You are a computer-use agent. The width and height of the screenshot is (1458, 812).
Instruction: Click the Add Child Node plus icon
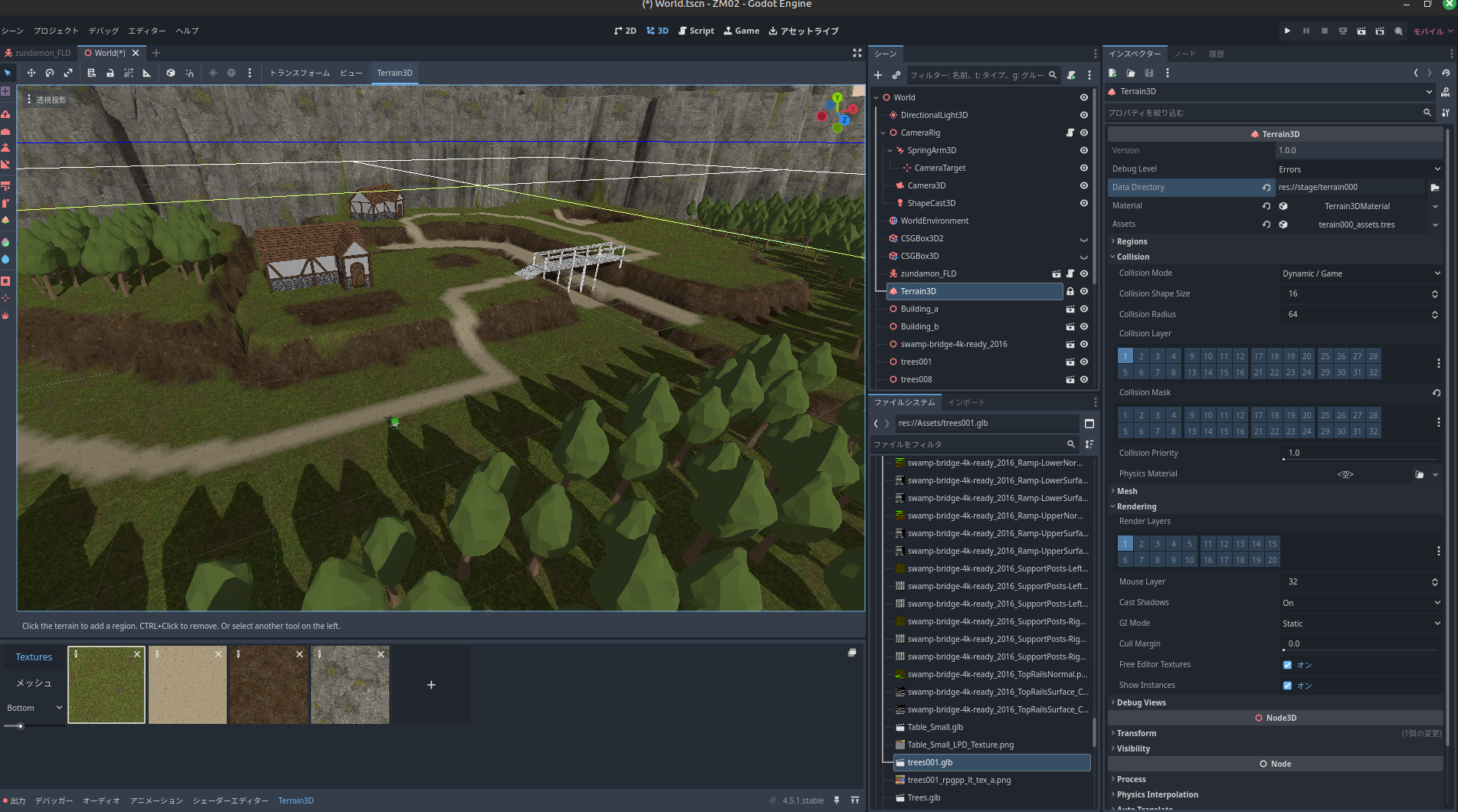point(878,75)
